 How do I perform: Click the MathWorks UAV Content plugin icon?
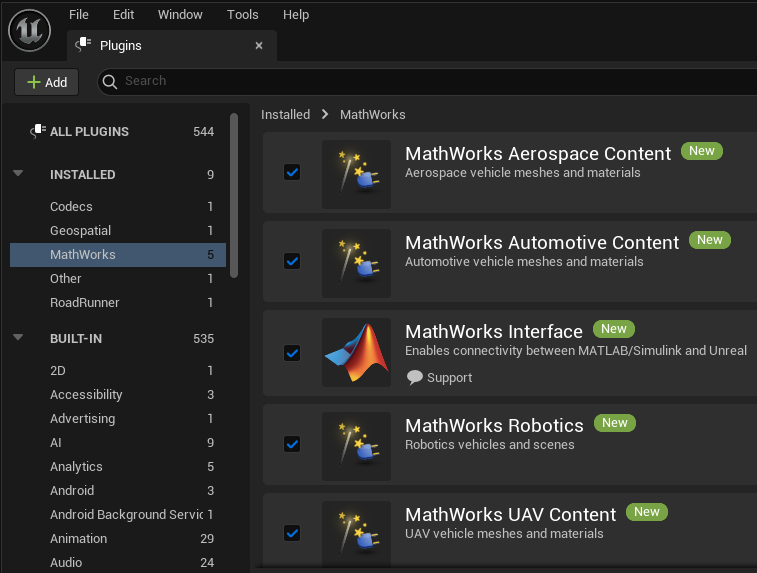pyautogui.click(x=356, y=534)
